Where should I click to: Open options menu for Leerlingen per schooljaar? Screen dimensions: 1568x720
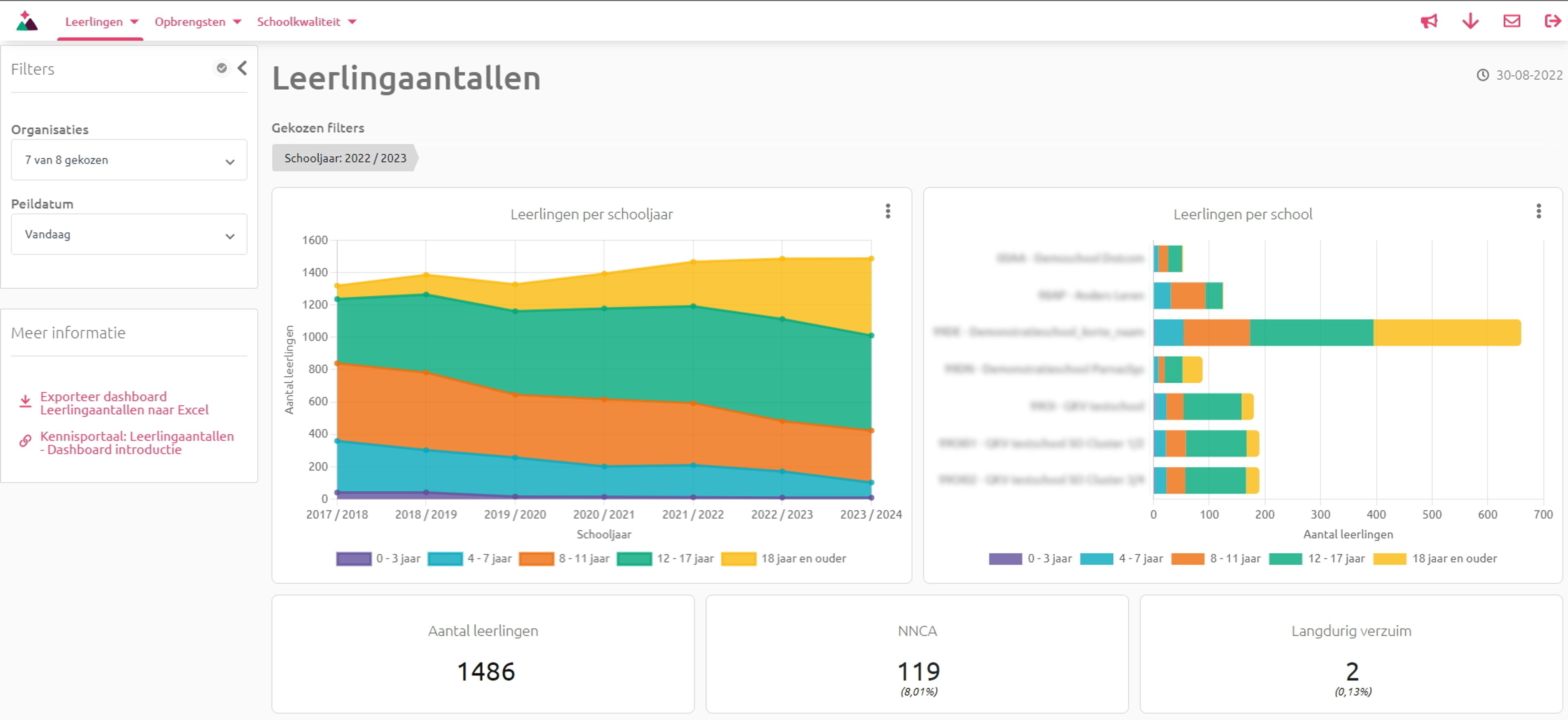tap(887, 211)
